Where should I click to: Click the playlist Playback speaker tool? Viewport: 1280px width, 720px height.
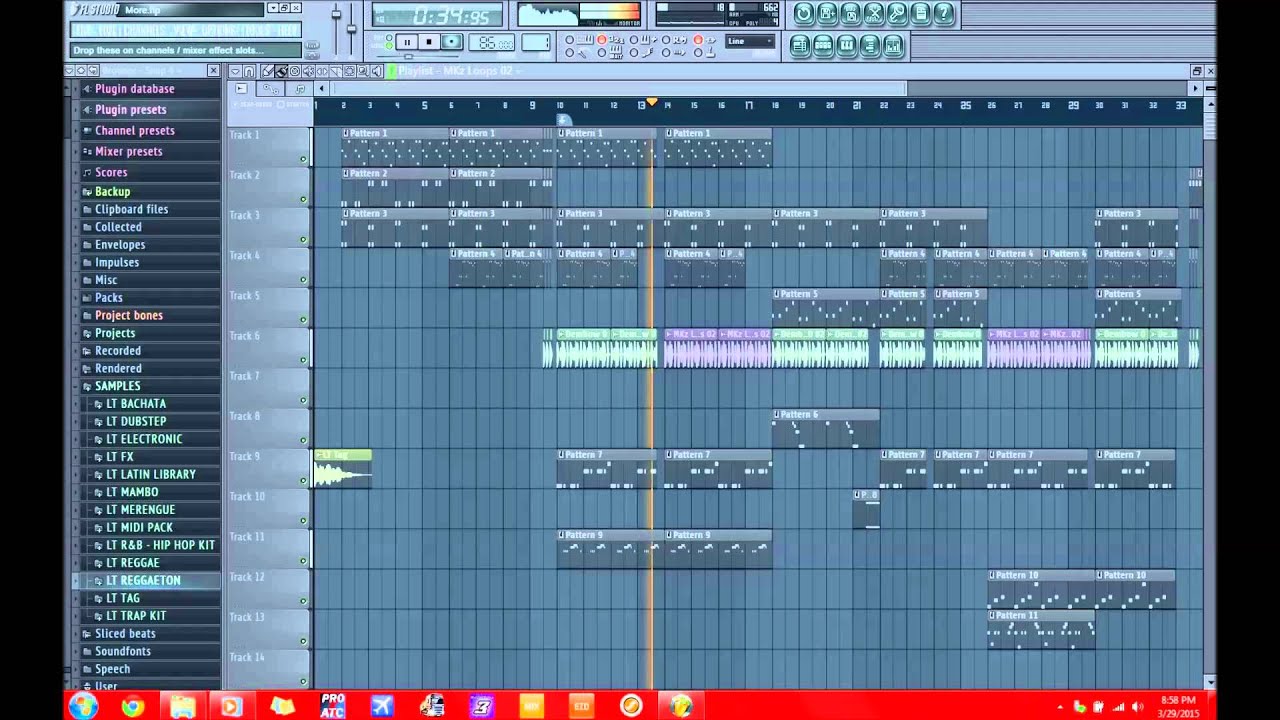click(x=376, y=71)
